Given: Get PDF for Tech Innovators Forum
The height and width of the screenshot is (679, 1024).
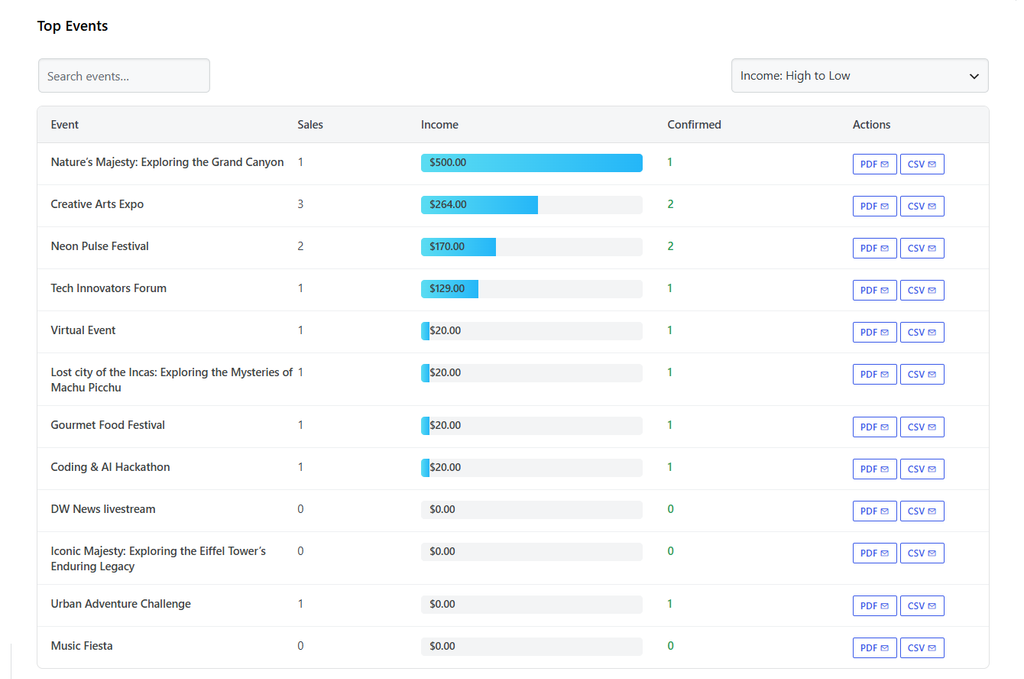Looking at the screenshot, I should [x=874, y=290].
